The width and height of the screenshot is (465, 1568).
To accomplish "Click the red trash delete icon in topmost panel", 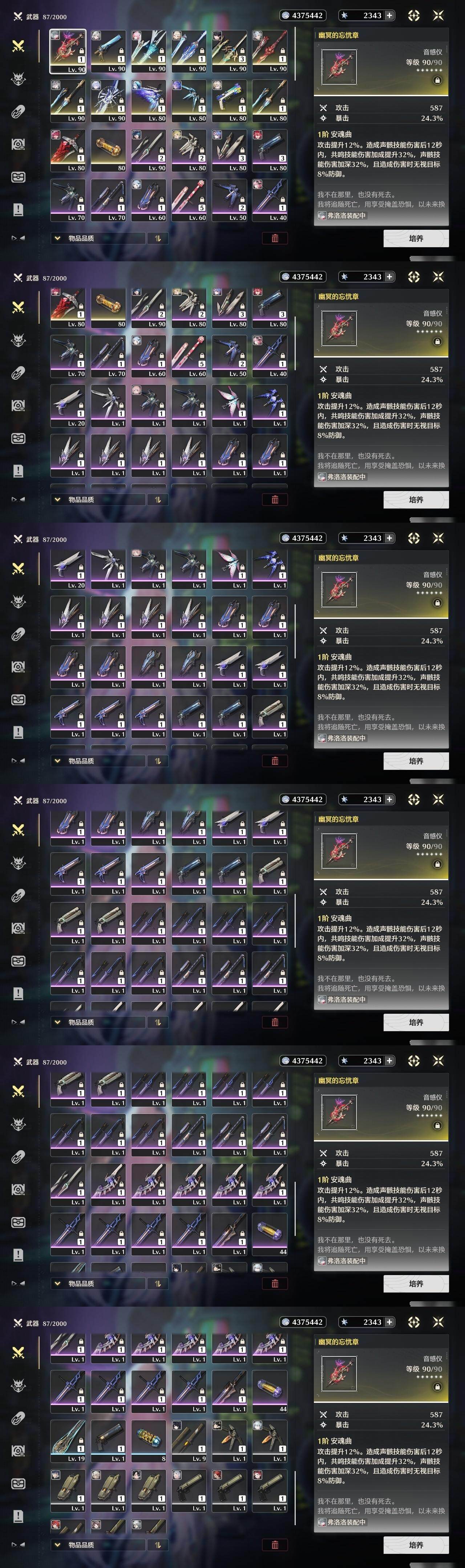I will [275, 238].
